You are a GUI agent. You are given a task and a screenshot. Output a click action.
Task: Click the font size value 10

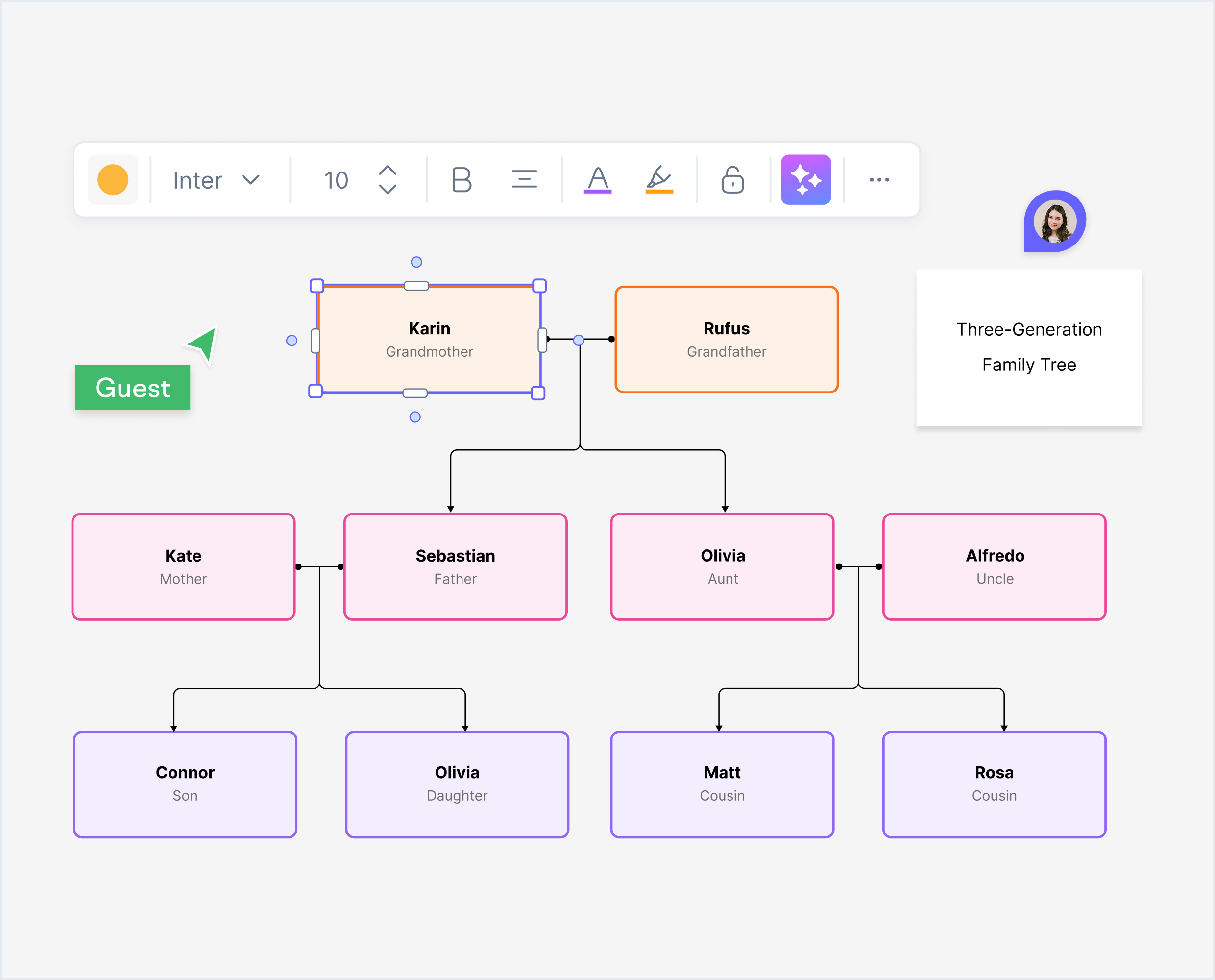[x=336, y=181]
